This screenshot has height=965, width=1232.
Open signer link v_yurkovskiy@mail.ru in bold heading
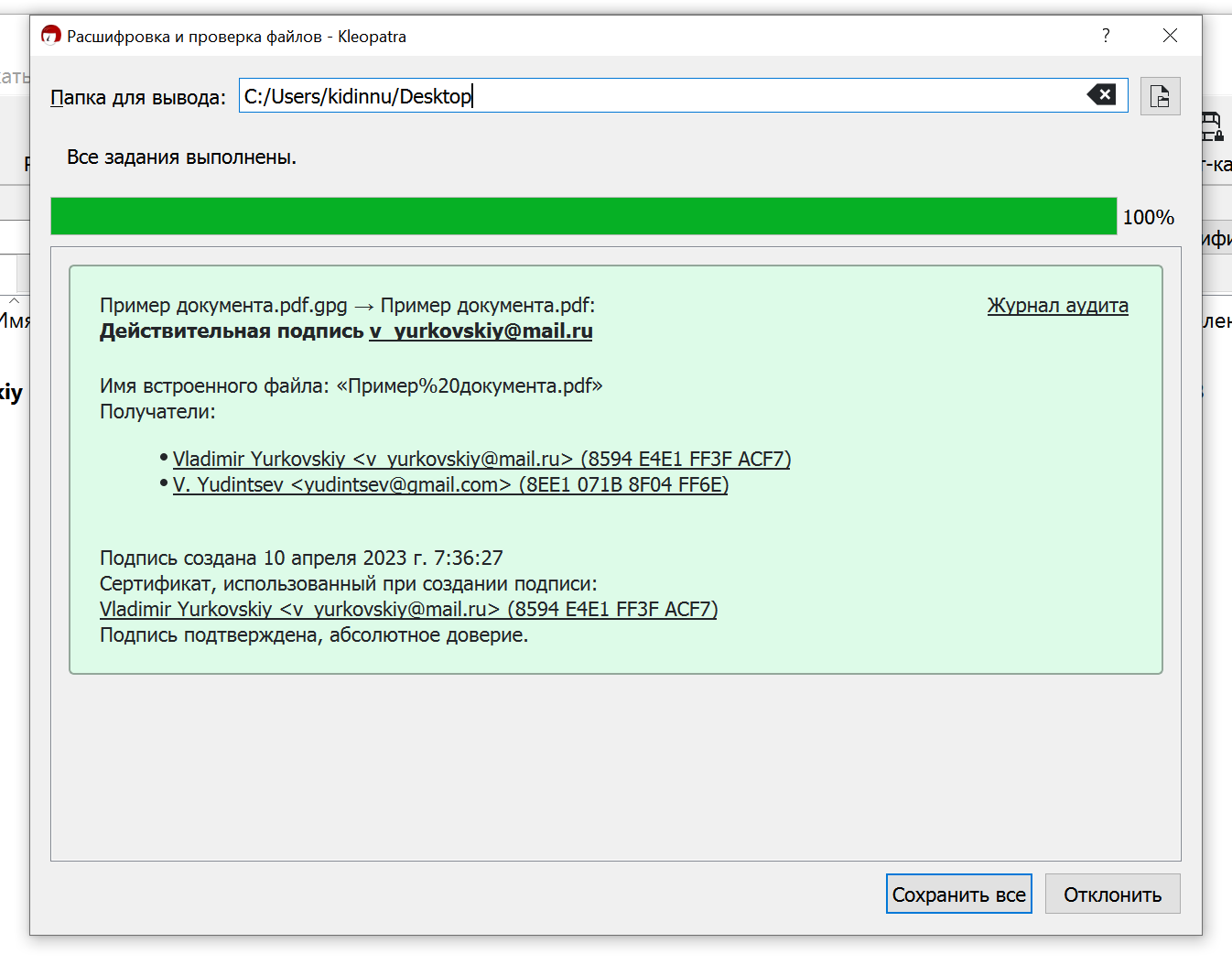(481, 331)
